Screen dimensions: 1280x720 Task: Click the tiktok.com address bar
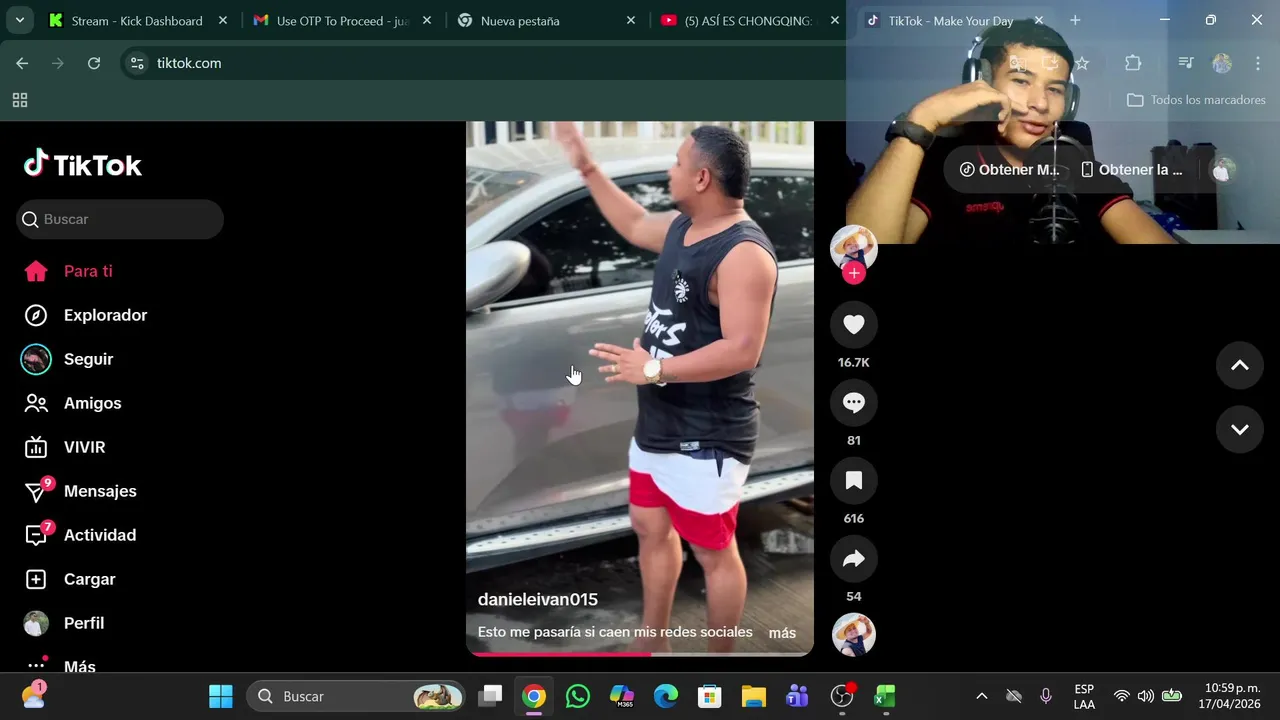[x=189, y=63]
